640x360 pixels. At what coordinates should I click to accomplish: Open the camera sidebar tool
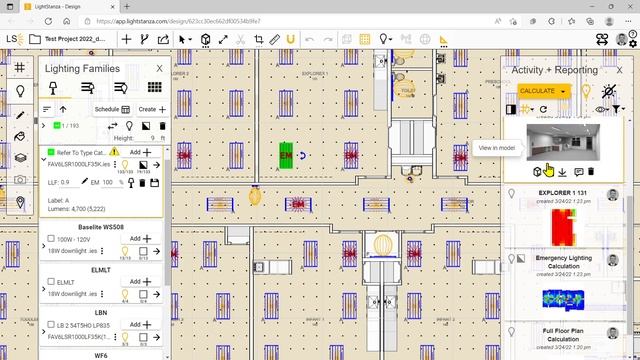(x=20, y=180)
